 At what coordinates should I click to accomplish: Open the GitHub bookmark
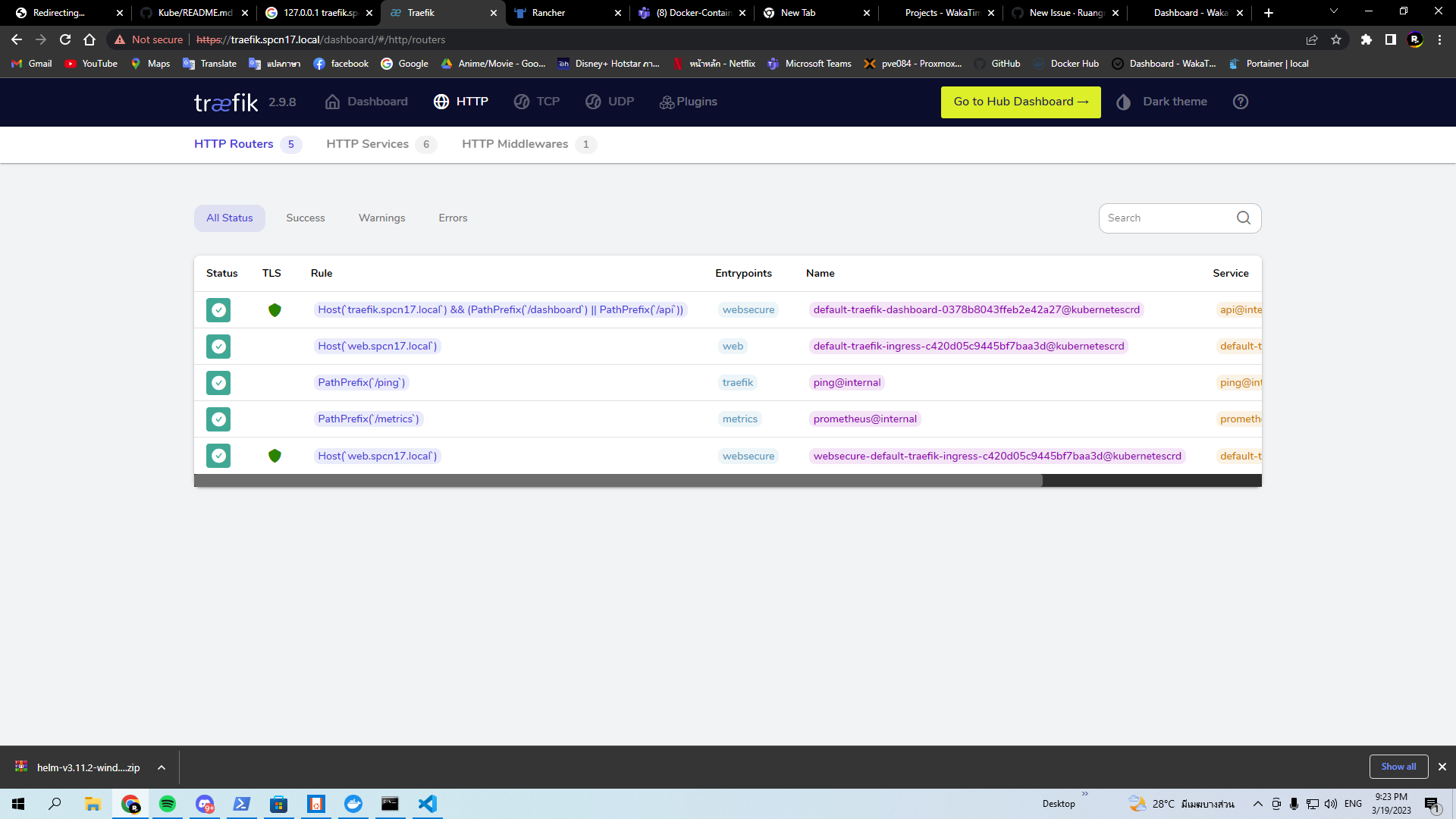pos(997,64)
